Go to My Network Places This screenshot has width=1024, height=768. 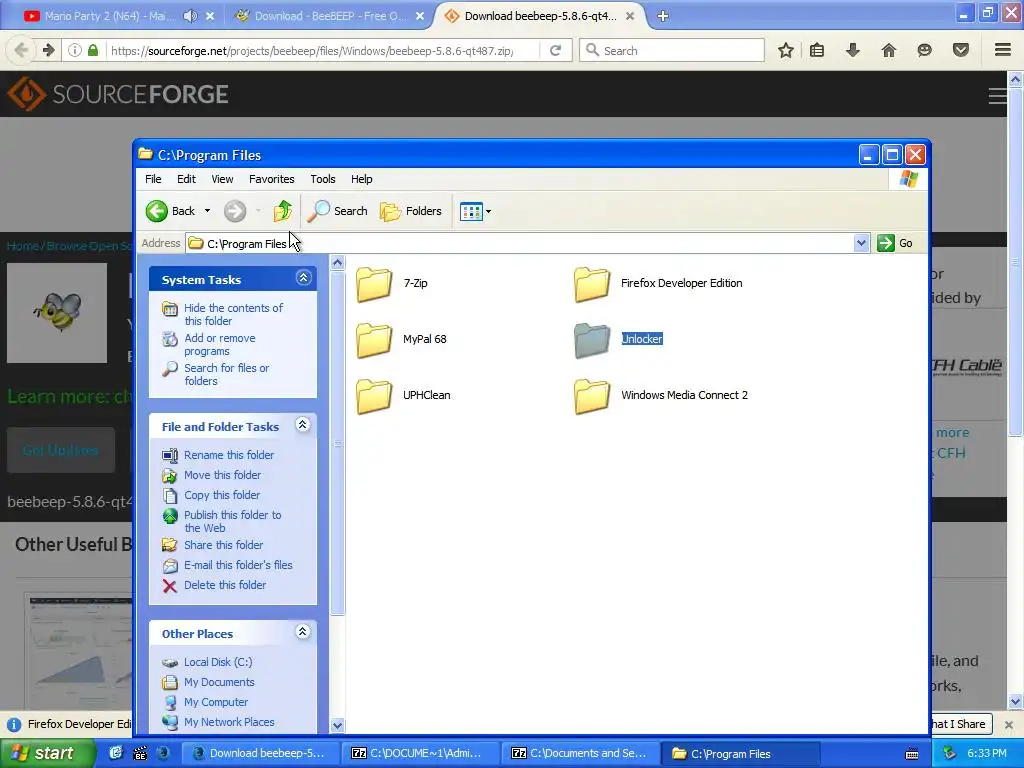[229, 722]
